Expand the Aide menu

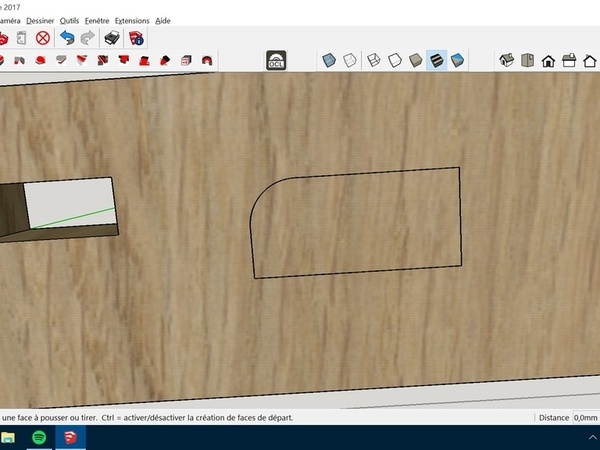point(163,20)
